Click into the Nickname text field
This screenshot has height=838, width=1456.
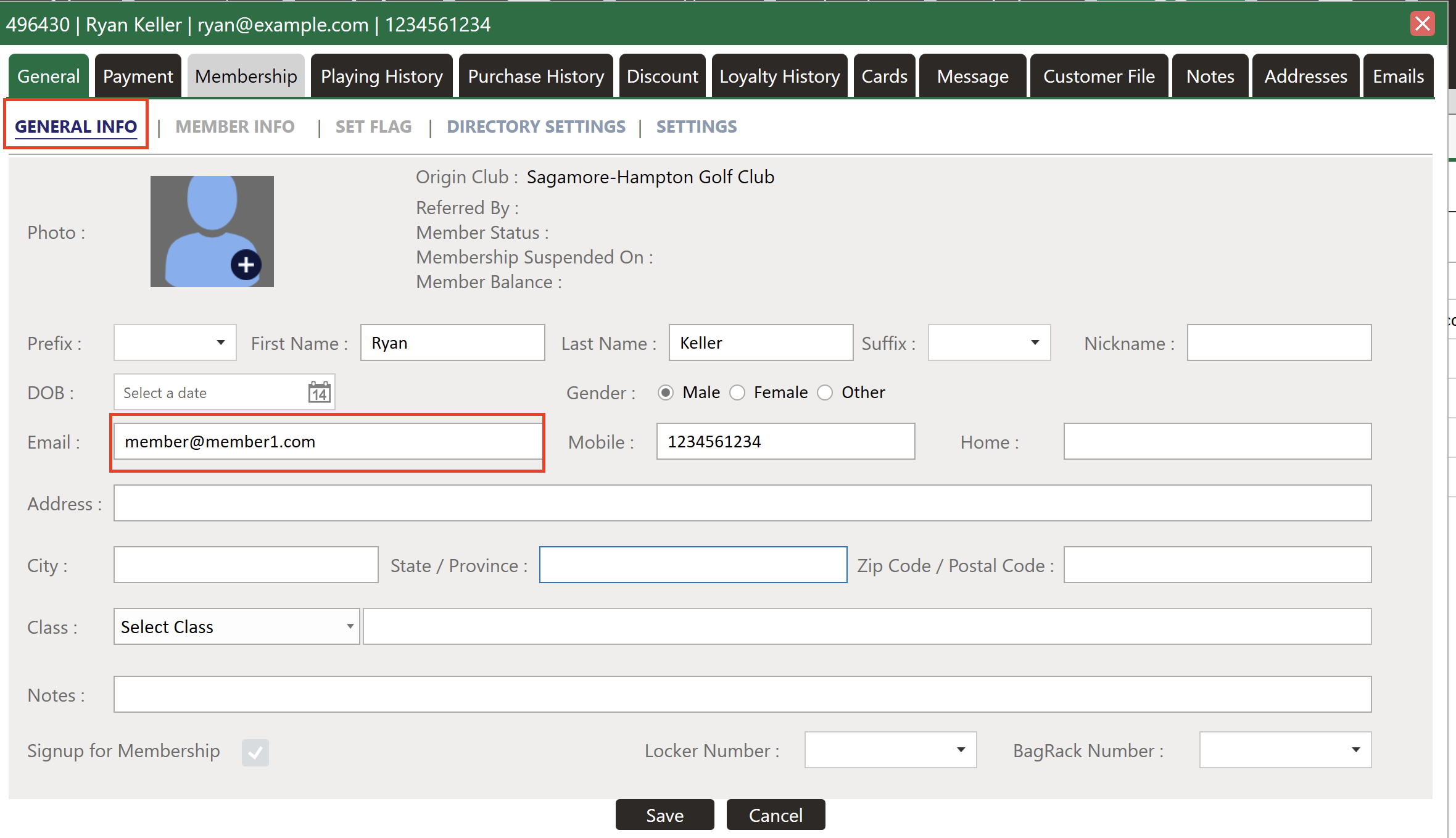1278,342
